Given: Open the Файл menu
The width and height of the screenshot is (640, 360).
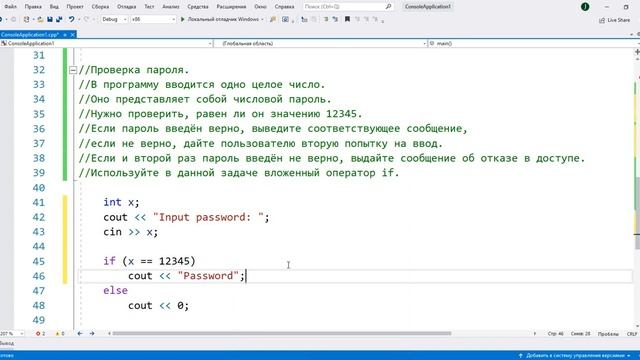Looking at the screenshot, I should [x=11, y=7].
